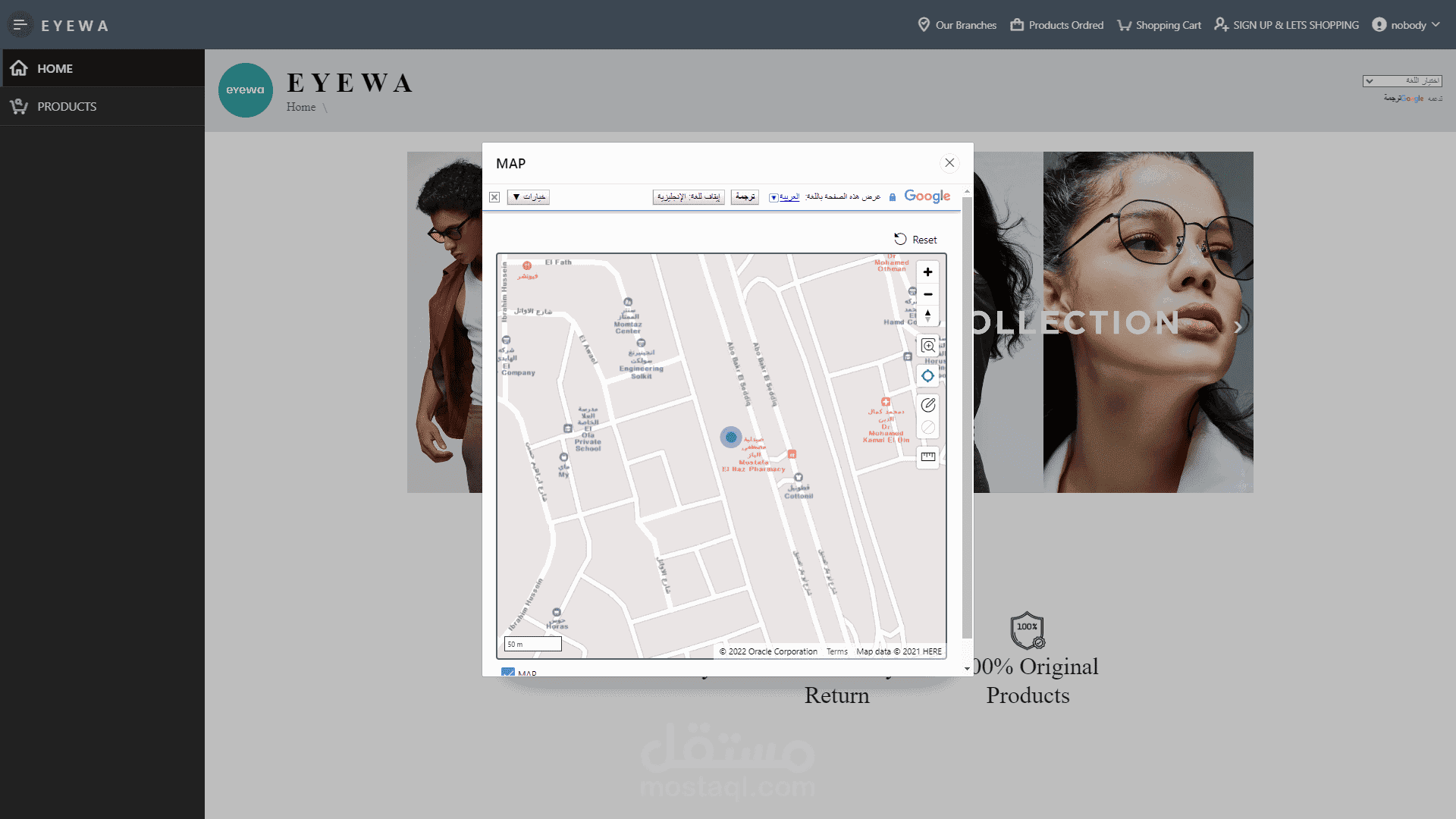Open translate options dropdown in Google bar
The height and width of the screenshot is (819, 1456).
click(x=529, y=197)
